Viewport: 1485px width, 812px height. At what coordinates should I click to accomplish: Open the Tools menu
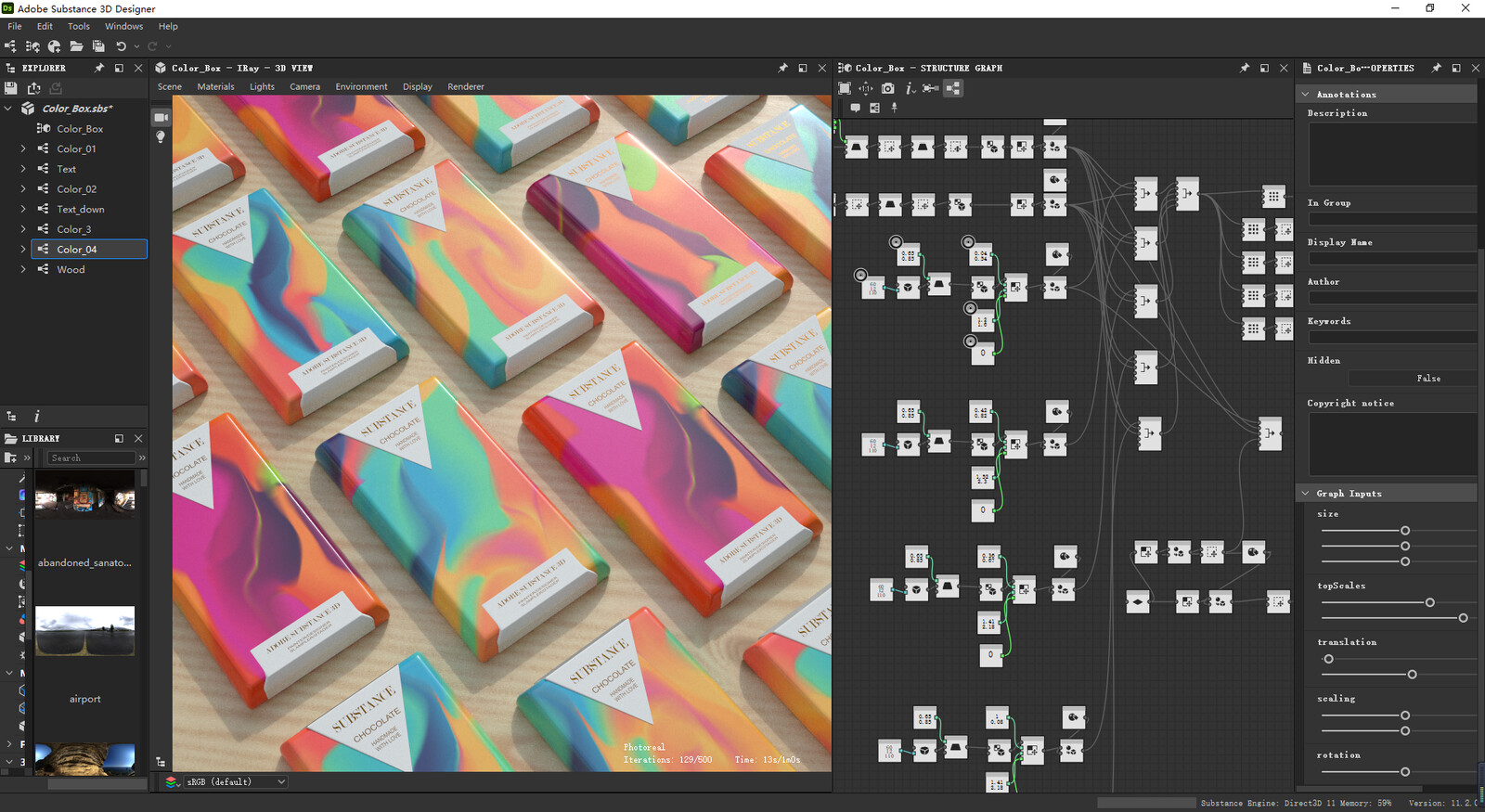tap(79, 26)
